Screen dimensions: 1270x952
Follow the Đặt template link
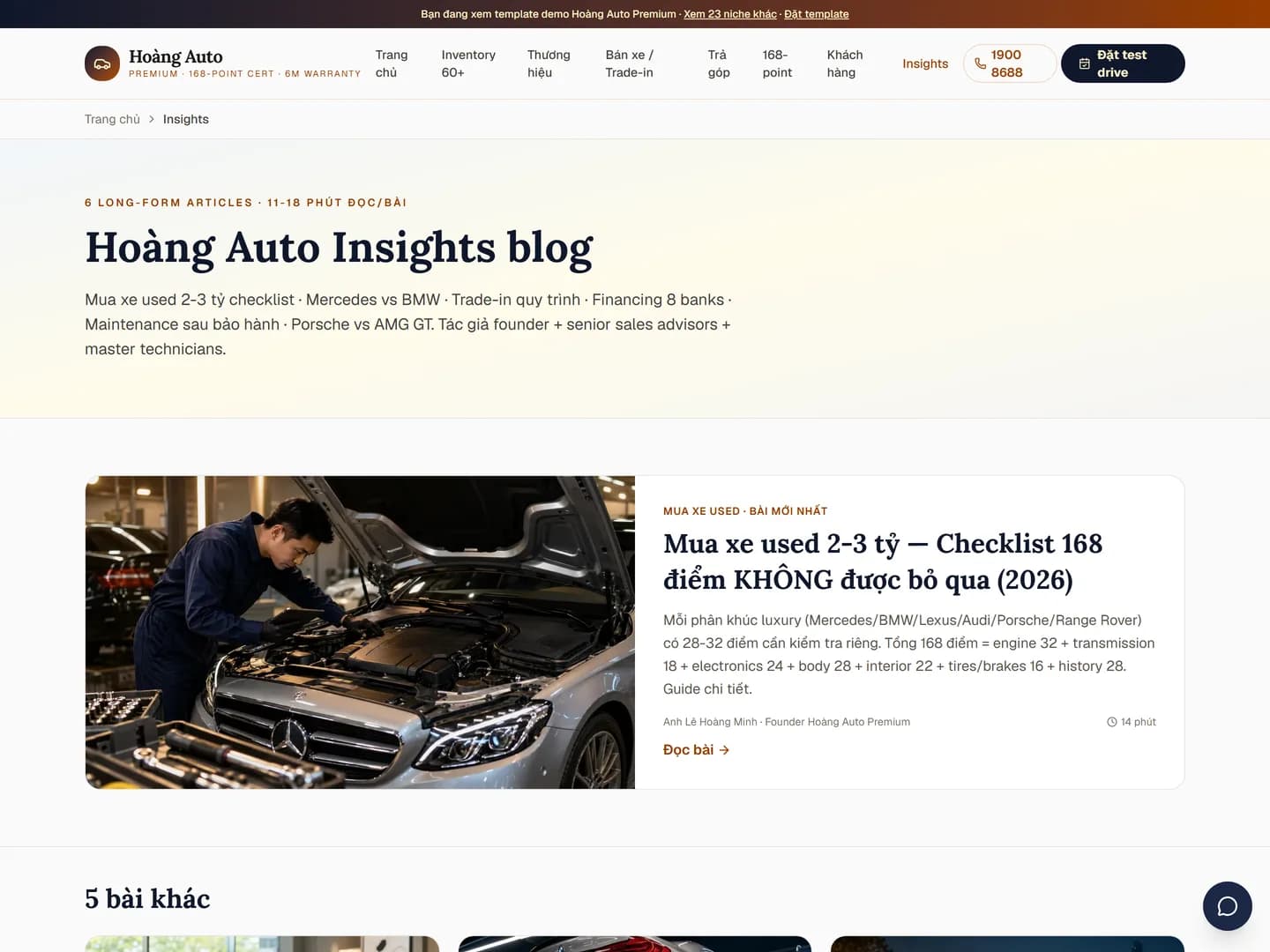coord(817,14)
